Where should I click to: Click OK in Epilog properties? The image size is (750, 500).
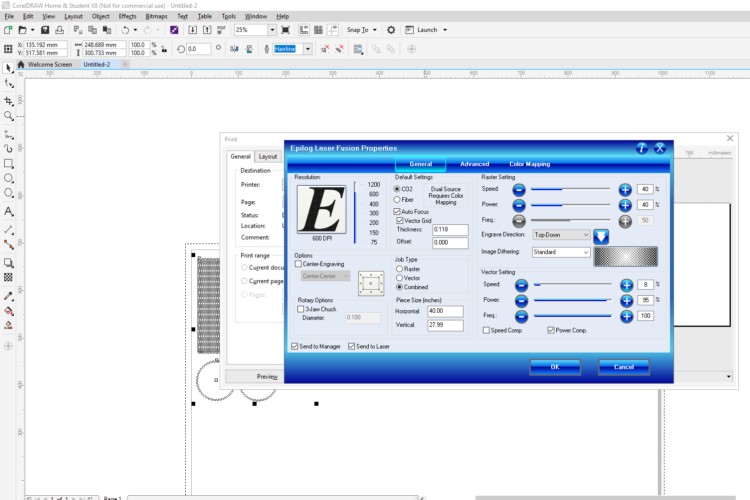click(555, 367)
